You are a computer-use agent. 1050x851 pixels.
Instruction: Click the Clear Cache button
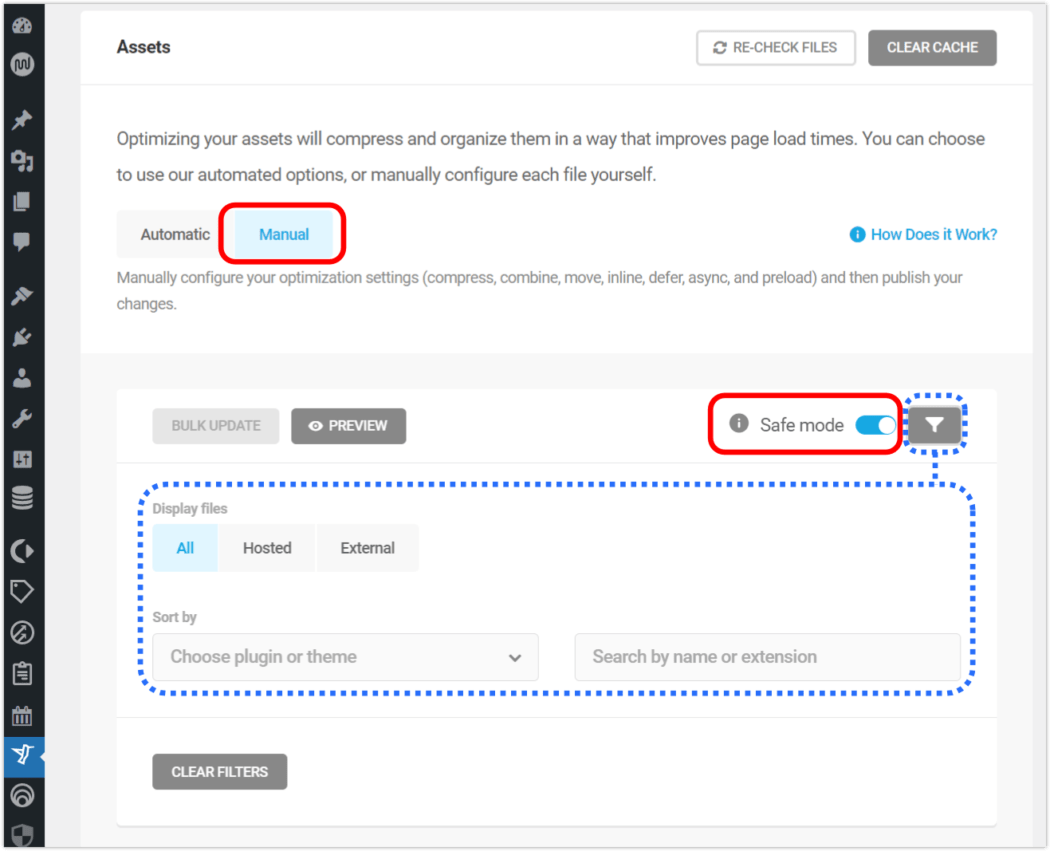(x=932, y=47)
